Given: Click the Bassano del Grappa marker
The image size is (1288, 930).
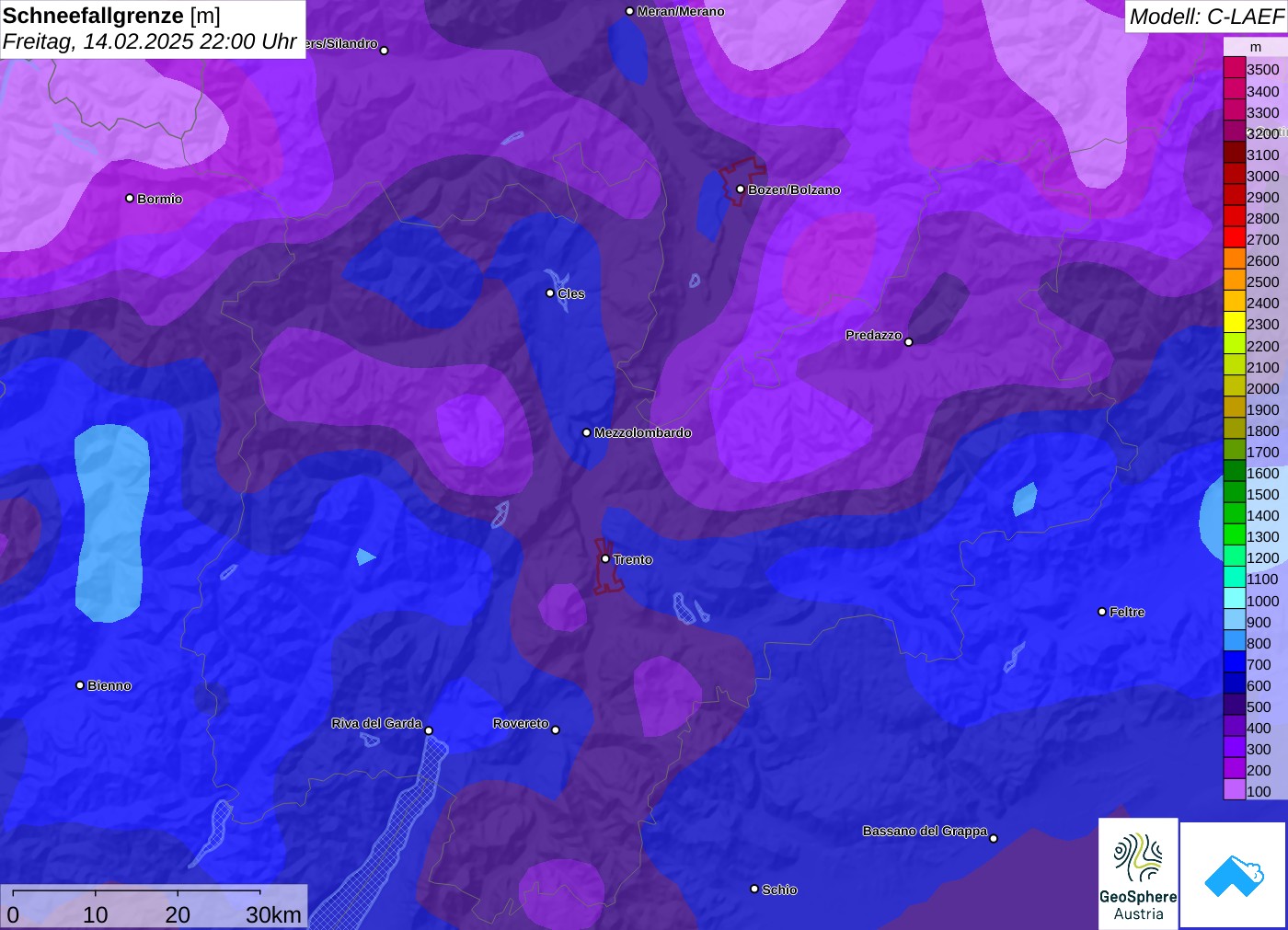Looking at the screenshot, I should click(994, 838).
